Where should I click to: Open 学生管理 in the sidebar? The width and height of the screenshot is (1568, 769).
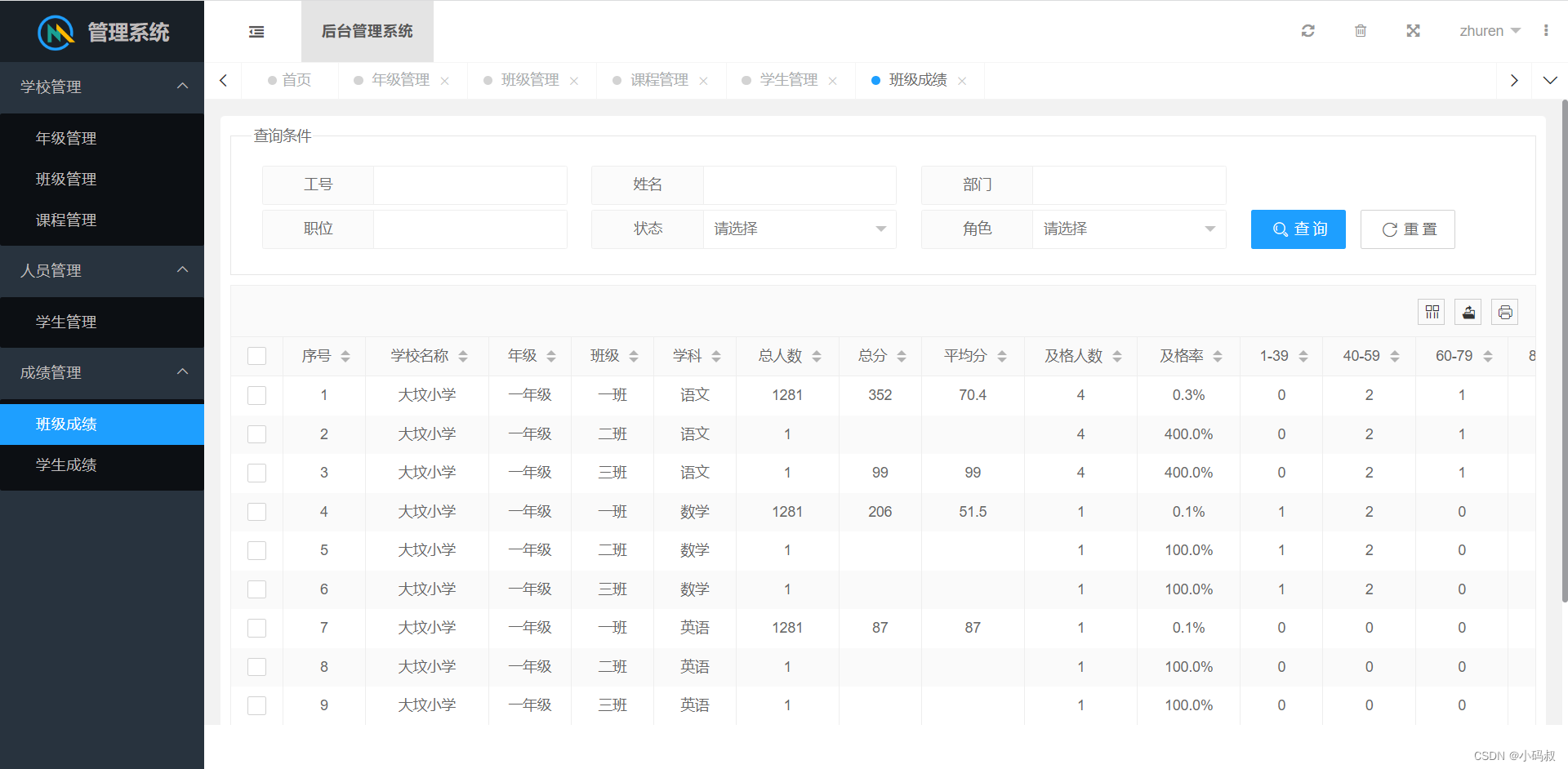click(x=102, y=322)
